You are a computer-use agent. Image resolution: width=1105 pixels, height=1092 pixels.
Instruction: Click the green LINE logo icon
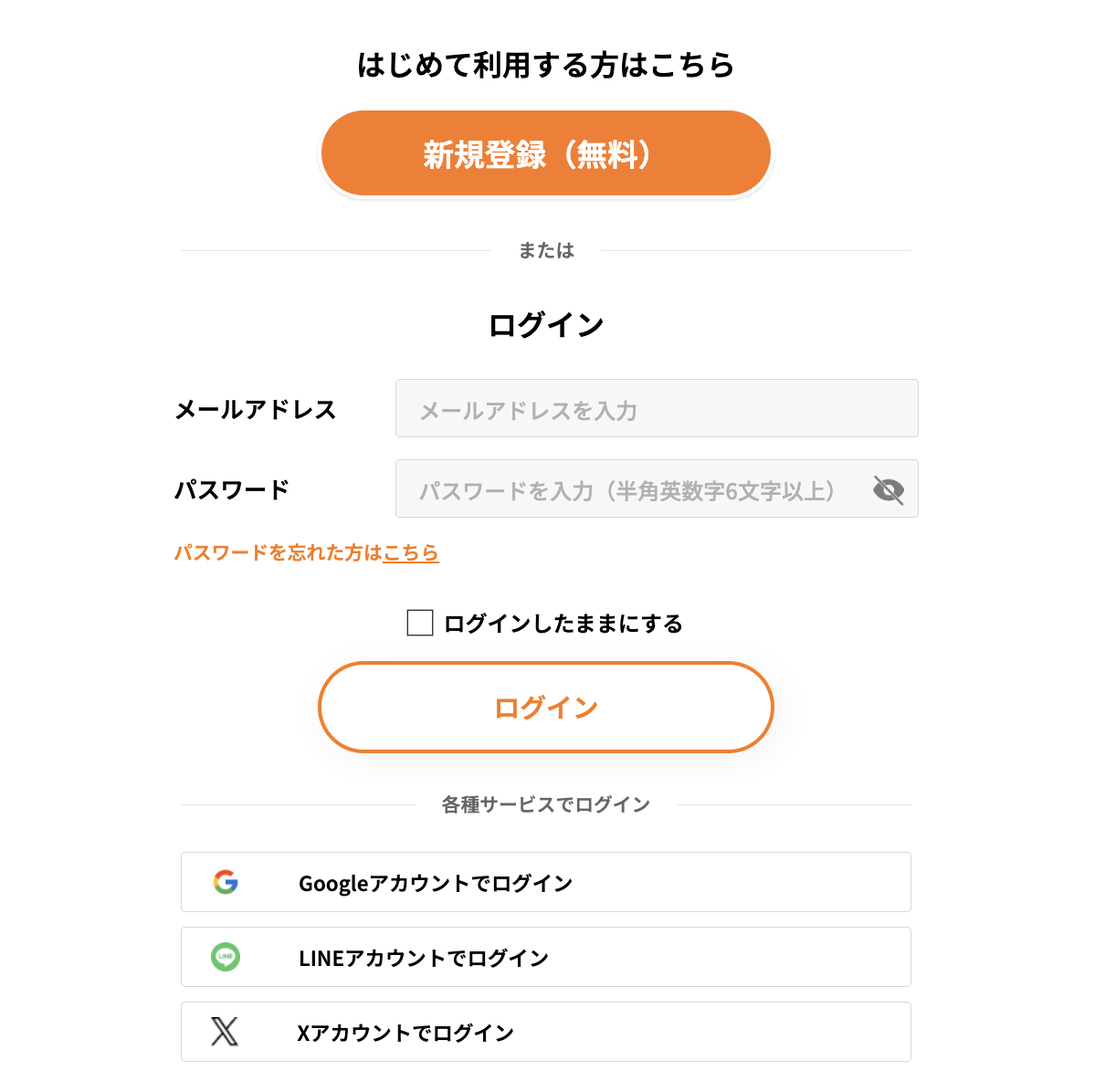[226, 957]
